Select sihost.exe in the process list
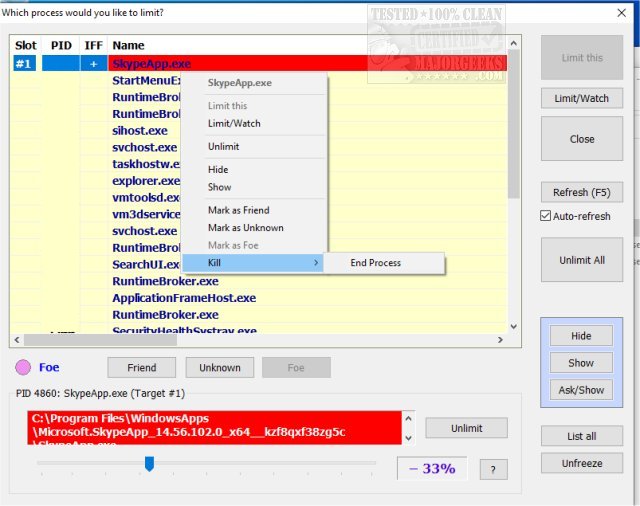 point(140,131)
